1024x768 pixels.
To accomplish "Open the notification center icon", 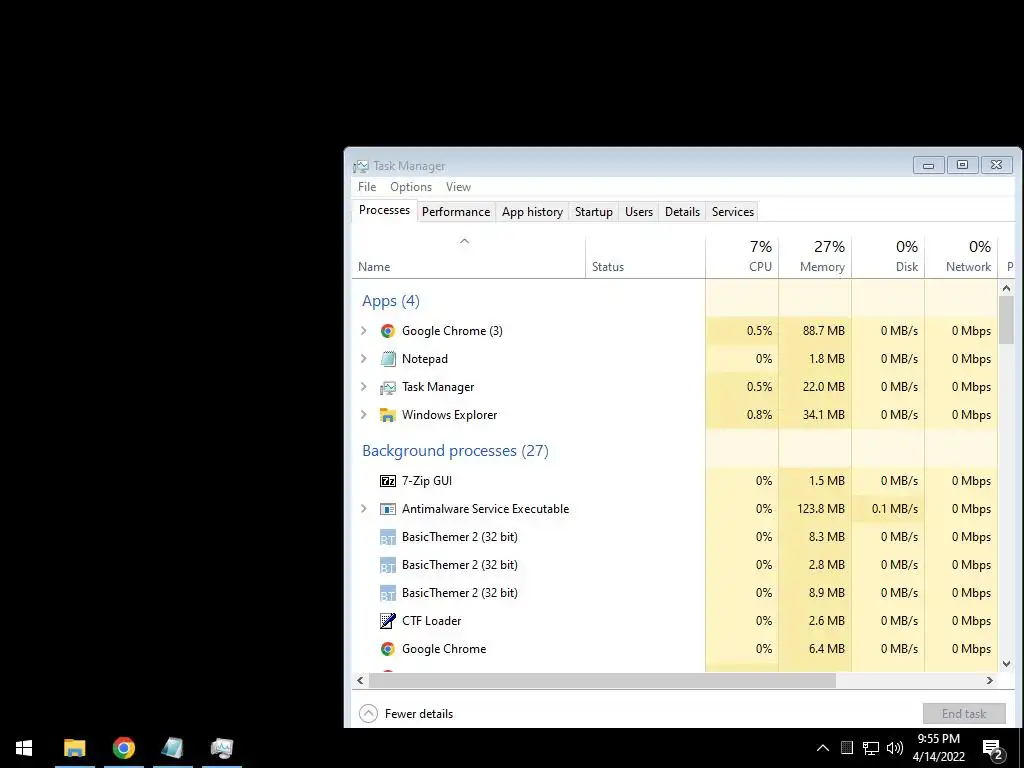I will point(993,749).
